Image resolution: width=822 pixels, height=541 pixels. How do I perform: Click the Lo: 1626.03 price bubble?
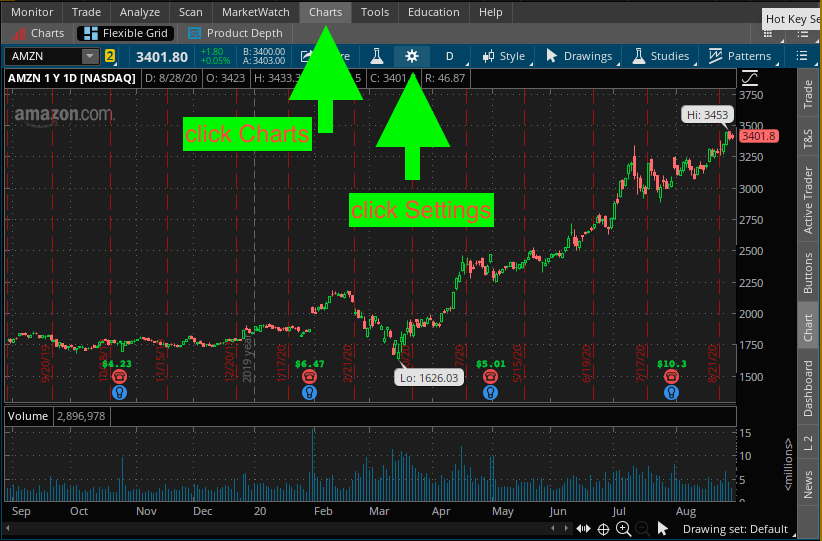[429, 377]
